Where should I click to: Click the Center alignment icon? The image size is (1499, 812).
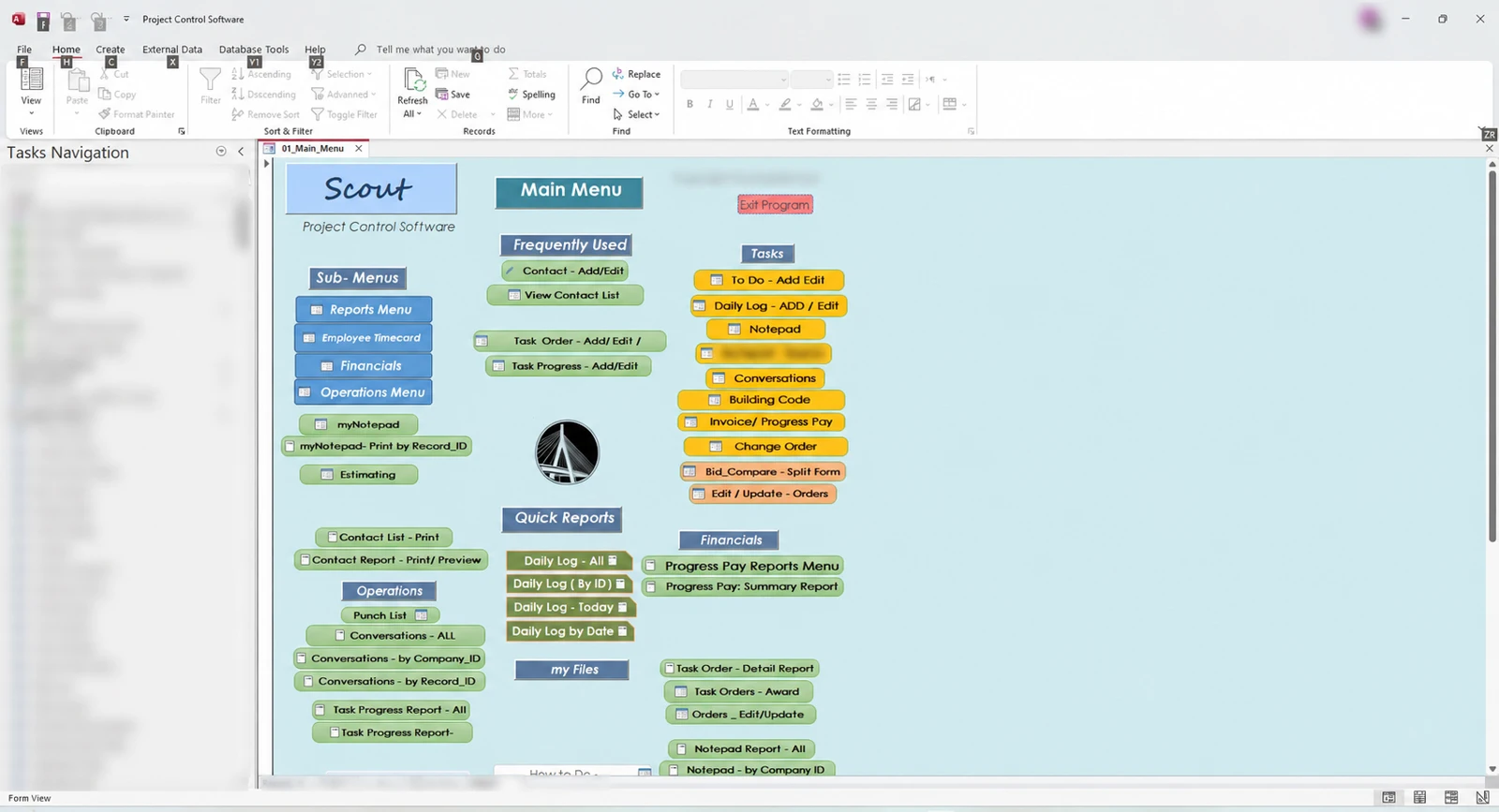click(871, 104)
